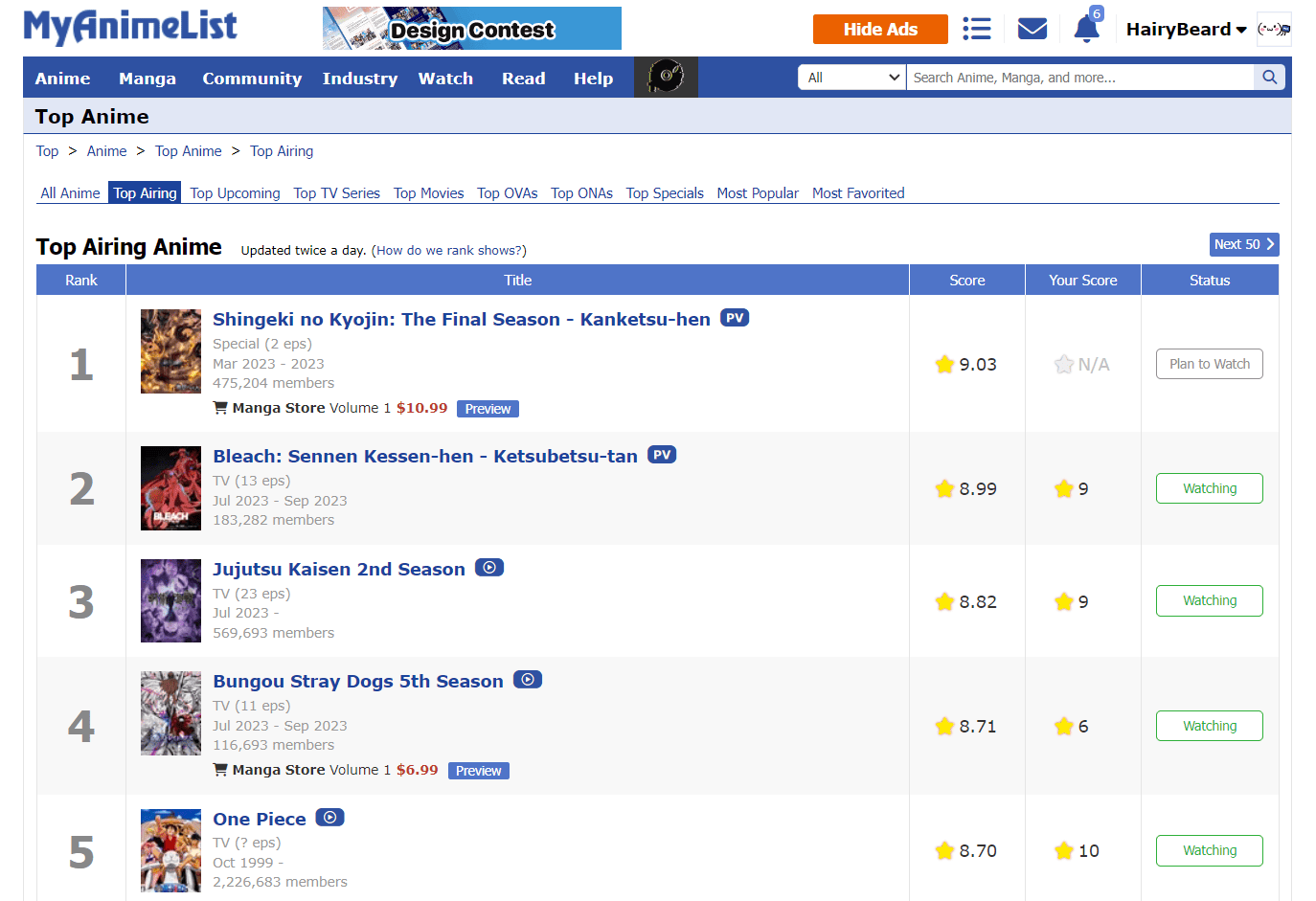The image size is (1316, 901).
Task: Click the PV badge next to Bleach title
Action: [x=662, y=455]
